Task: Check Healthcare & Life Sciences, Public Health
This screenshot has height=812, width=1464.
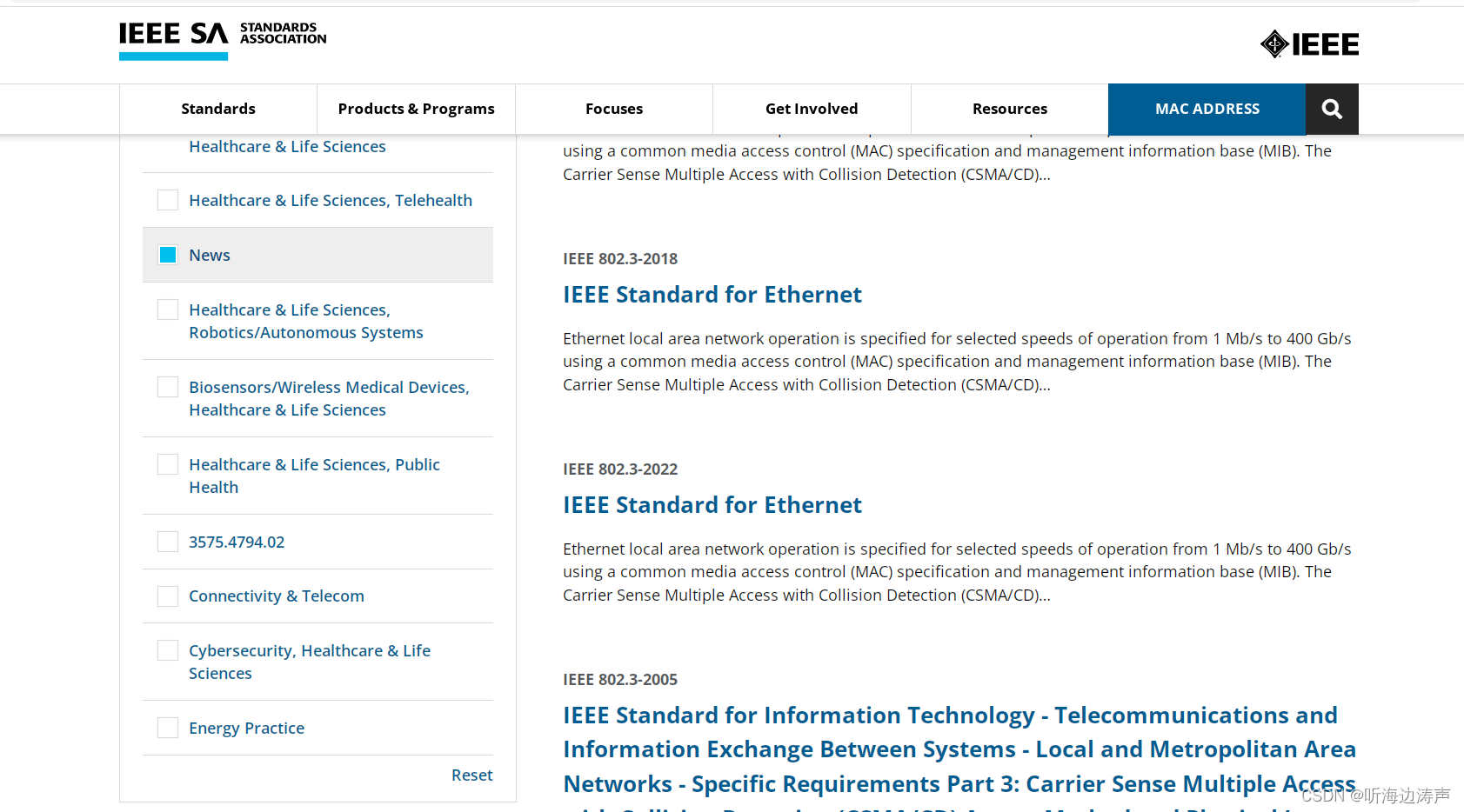Action: tap(167, 463)
